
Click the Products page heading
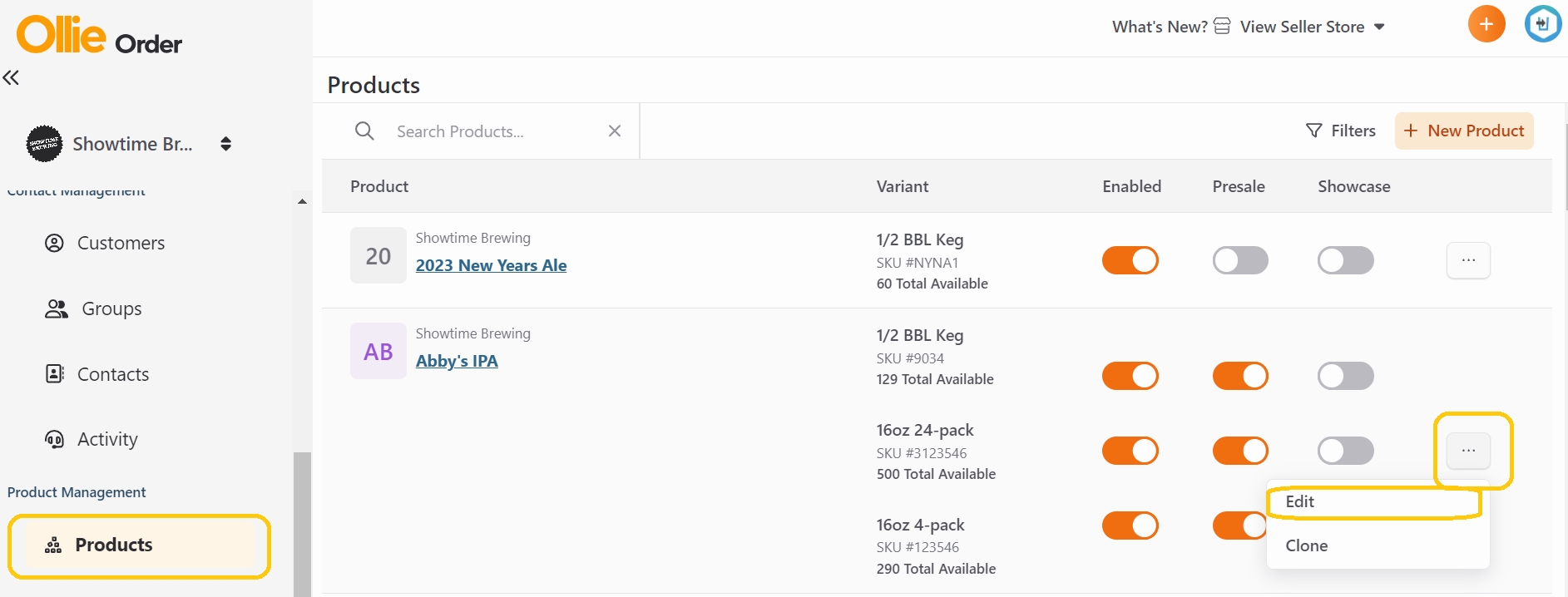coord(373,85)
